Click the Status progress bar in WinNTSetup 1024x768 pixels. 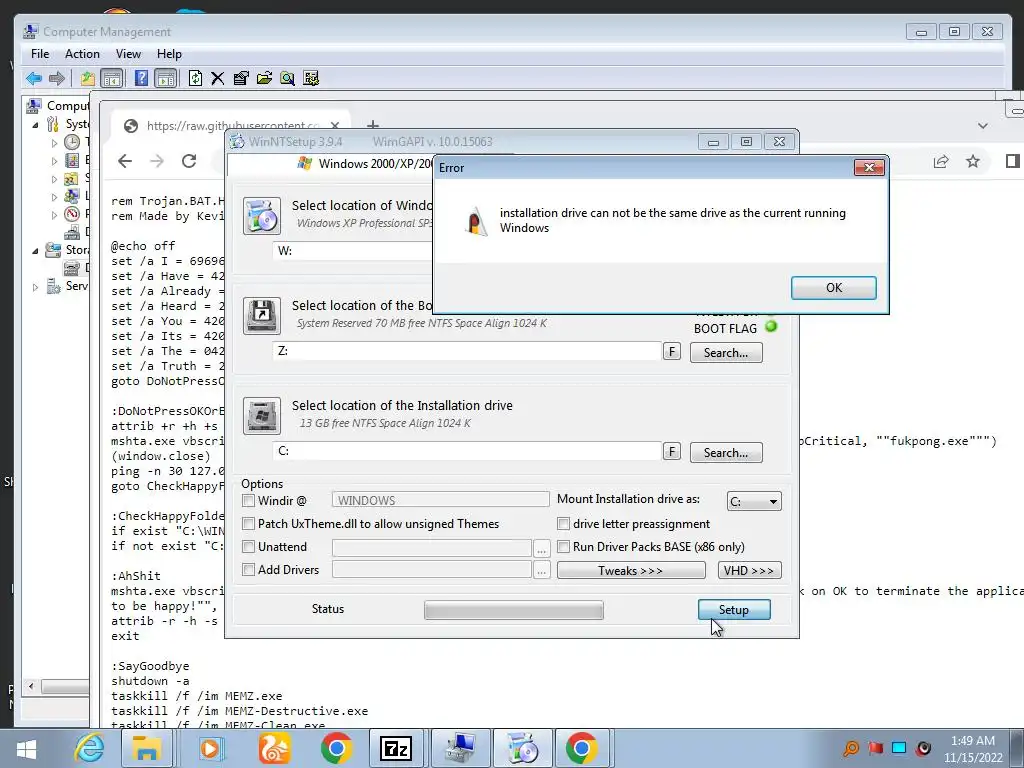(x=514, y=610)
